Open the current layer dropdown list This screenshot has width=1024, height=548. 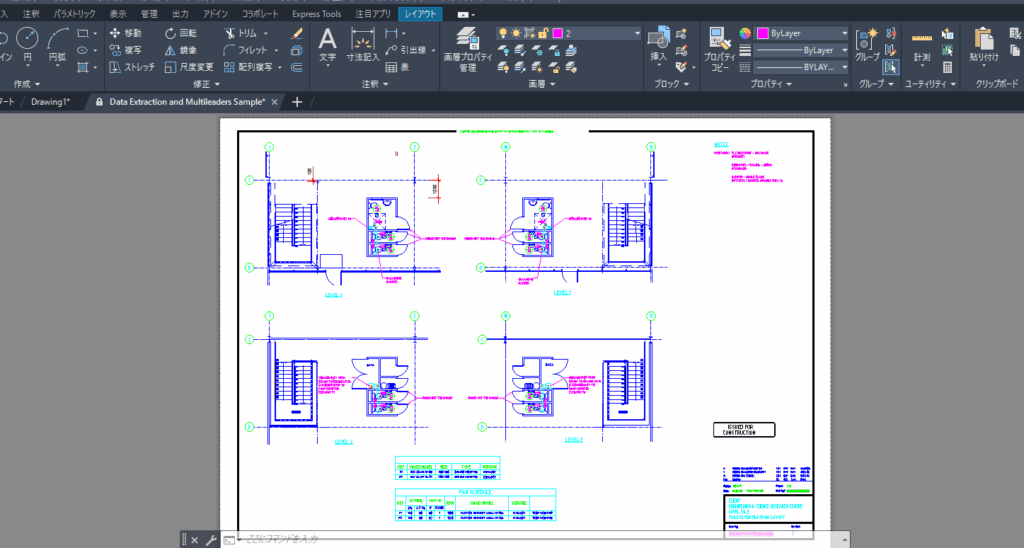636,33
